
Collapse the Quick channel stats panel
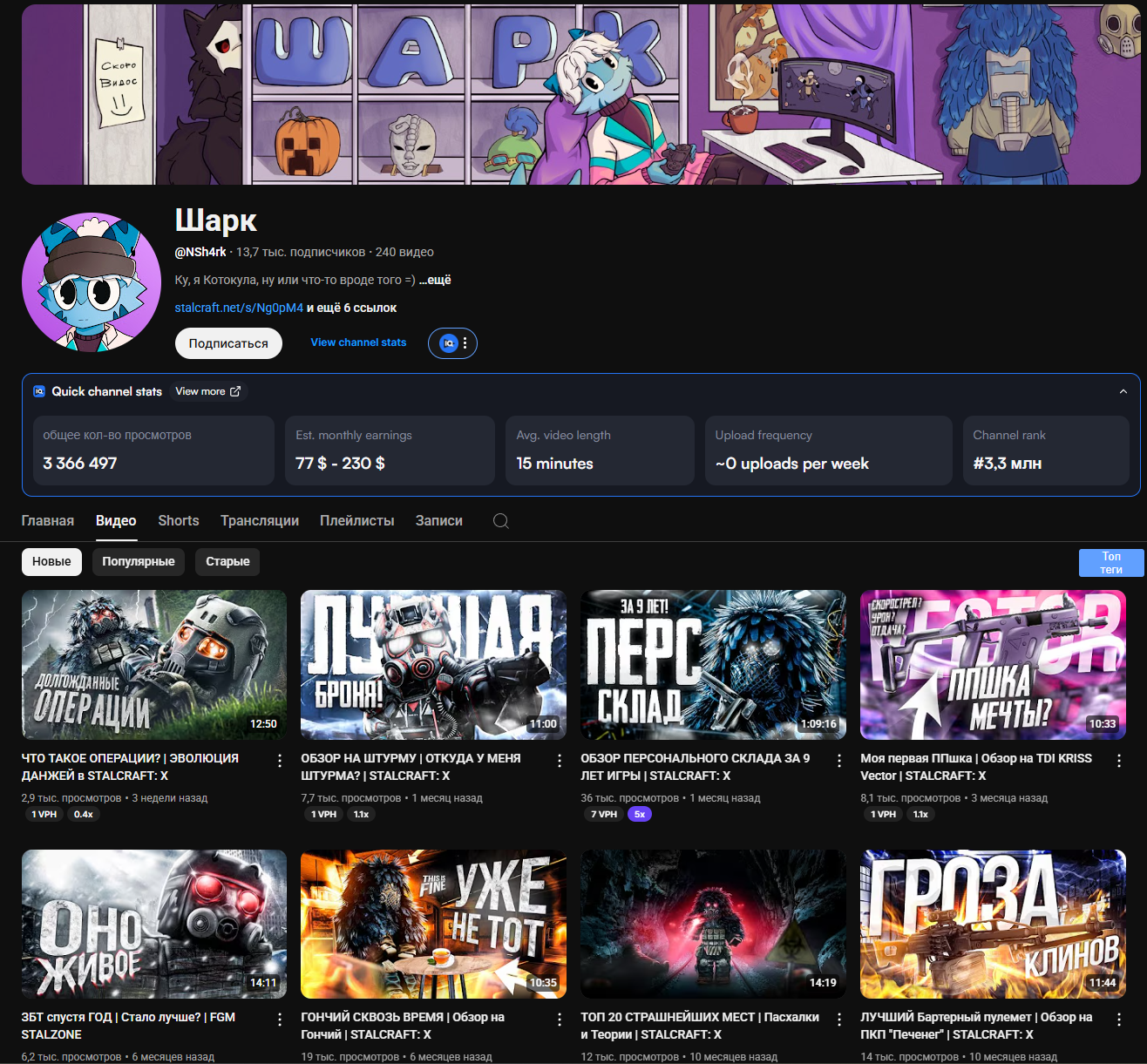[x=1123, y=391]
